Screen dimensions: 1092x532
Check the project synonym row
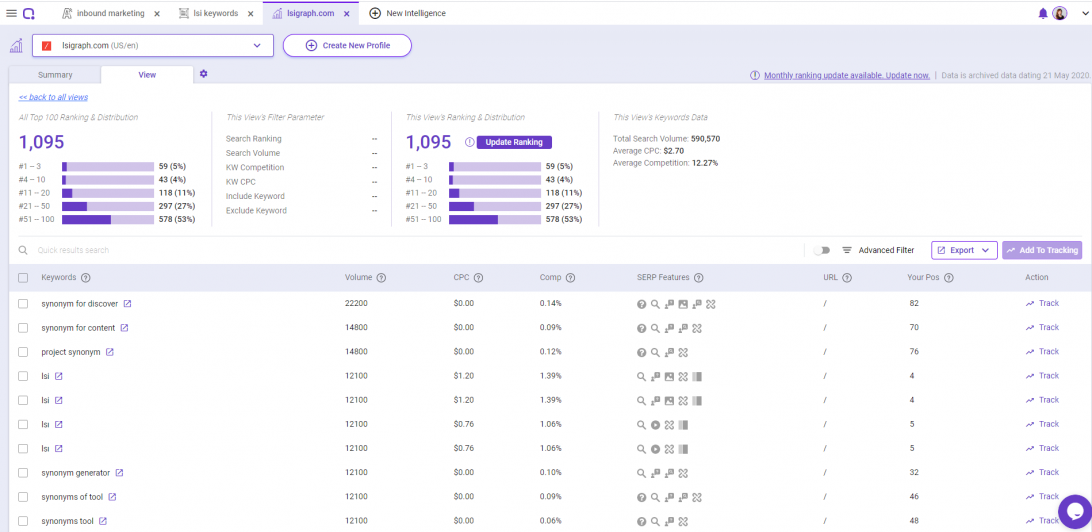click(24, 352)
